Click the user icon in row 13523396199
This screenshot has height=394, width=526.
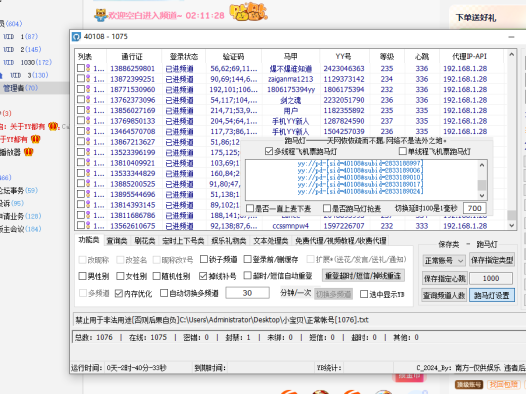88,152
